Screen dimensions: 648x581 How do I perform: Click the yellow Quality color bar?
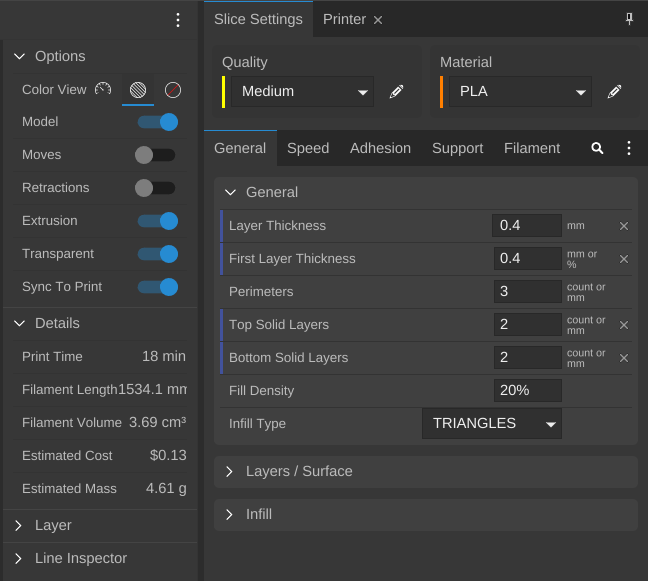(x=224, y=92)
